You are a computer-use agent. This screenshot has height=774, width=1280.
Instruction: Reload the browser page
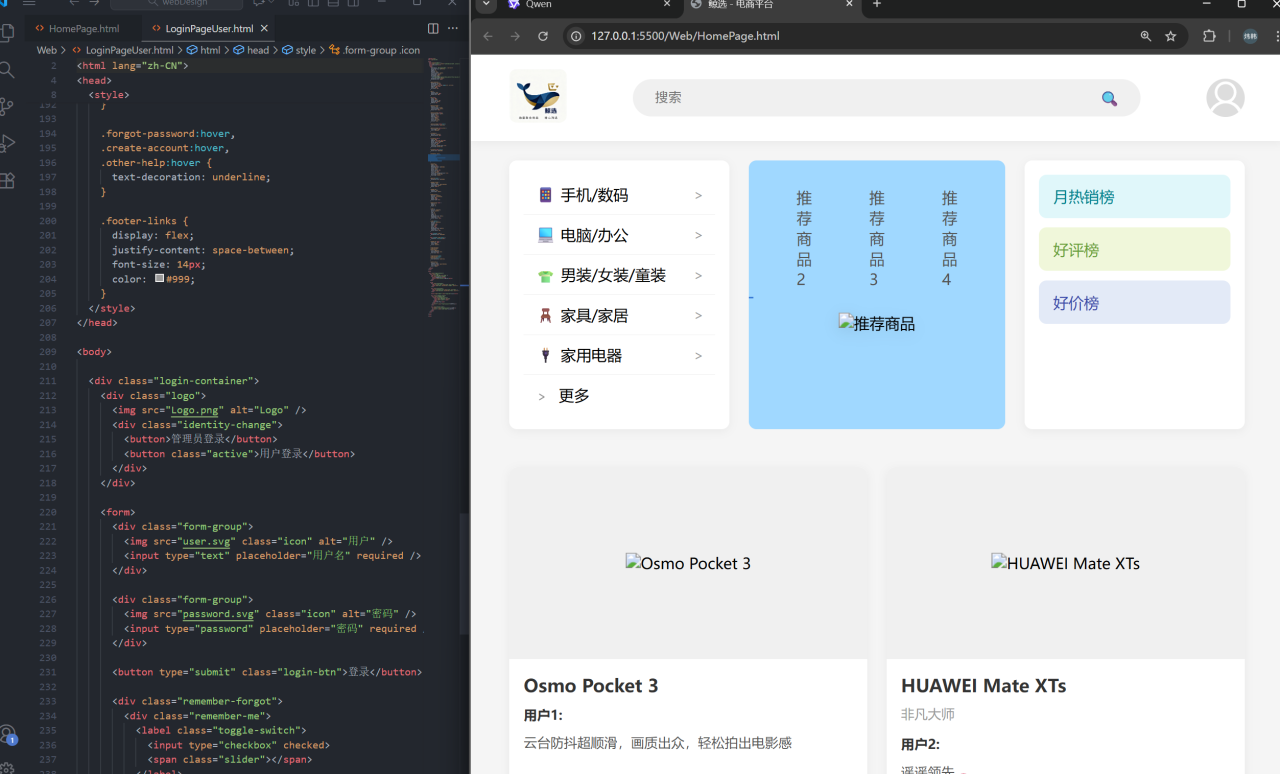[543, 36]
